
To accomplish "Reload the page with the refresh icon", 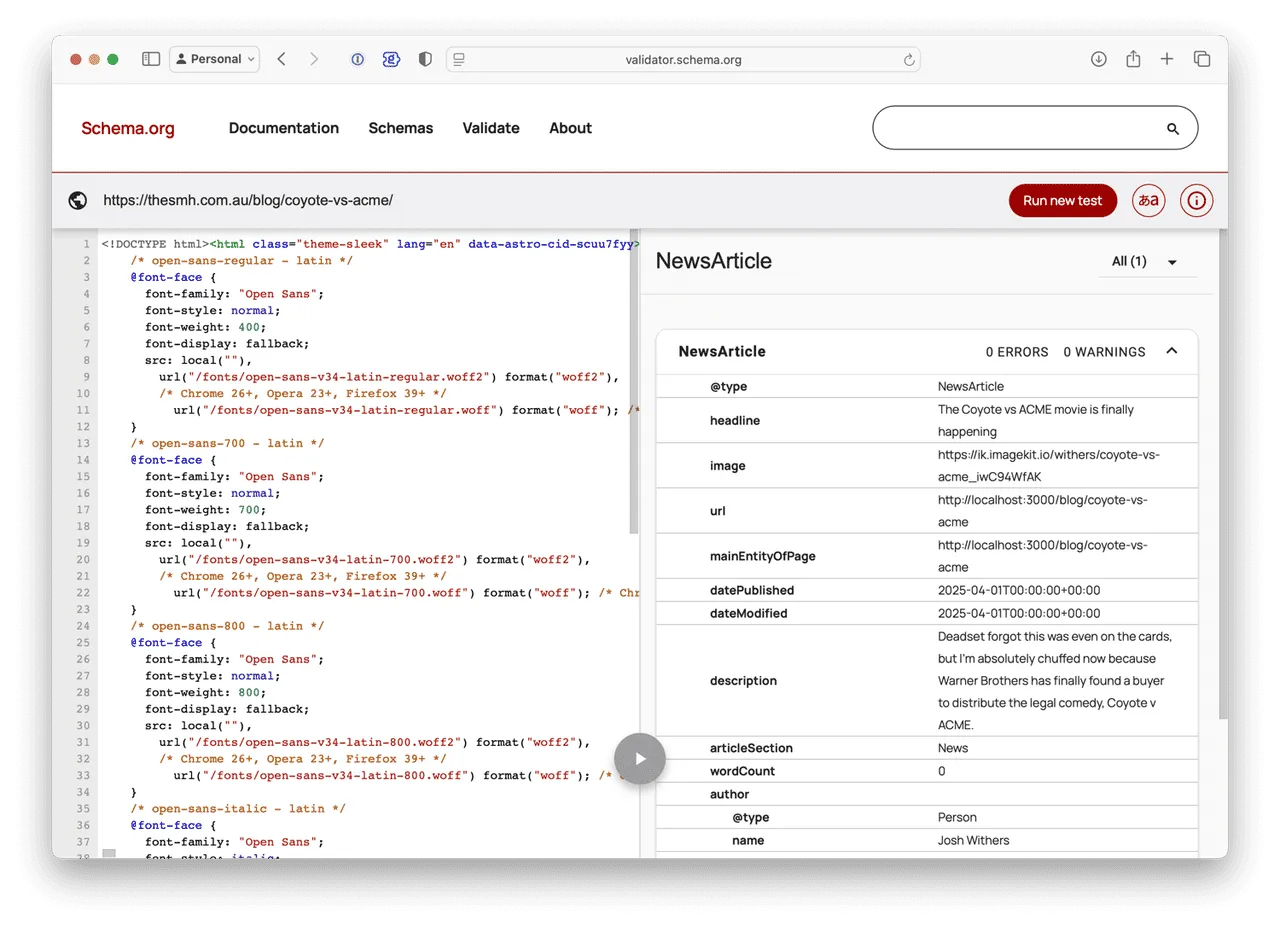I will pos(909,59).
